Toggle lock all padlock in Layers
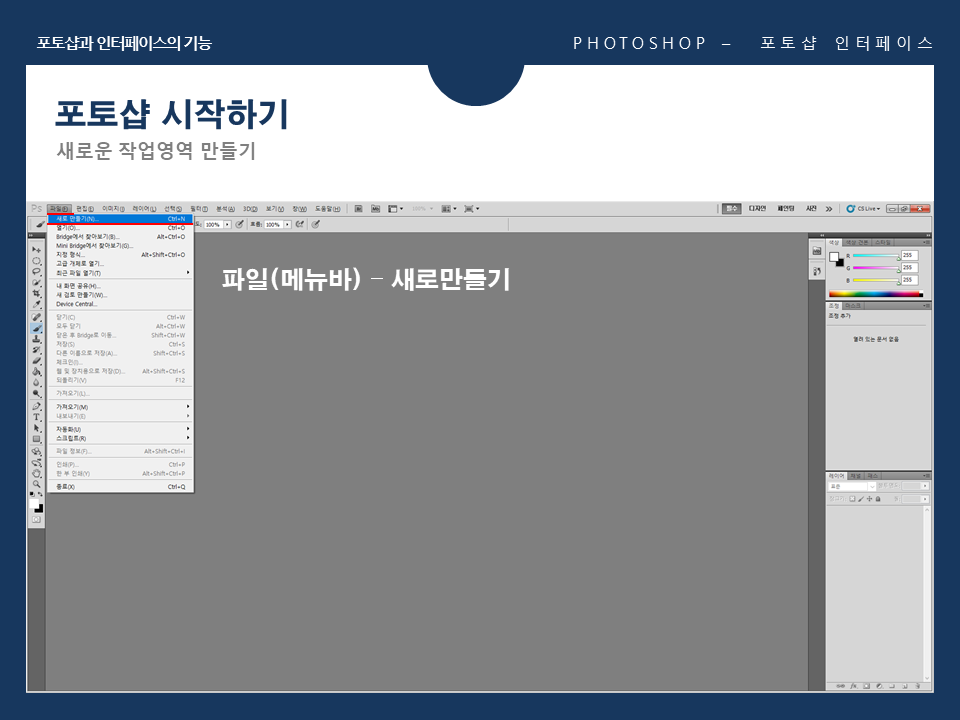This screenshot has height=720, width=960. point(878,499)
